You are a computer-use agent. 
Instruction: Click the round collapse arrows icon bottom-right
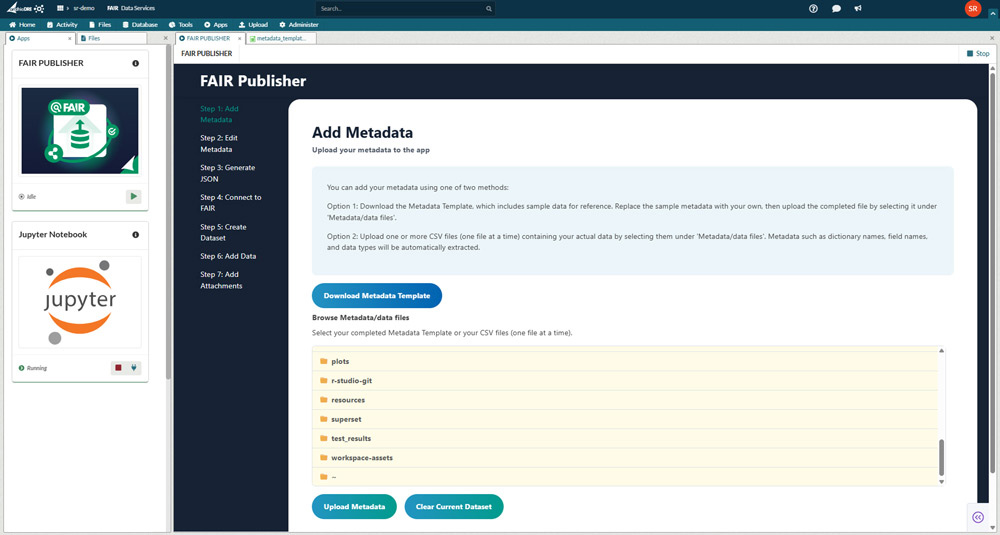[x=978, y=517]
